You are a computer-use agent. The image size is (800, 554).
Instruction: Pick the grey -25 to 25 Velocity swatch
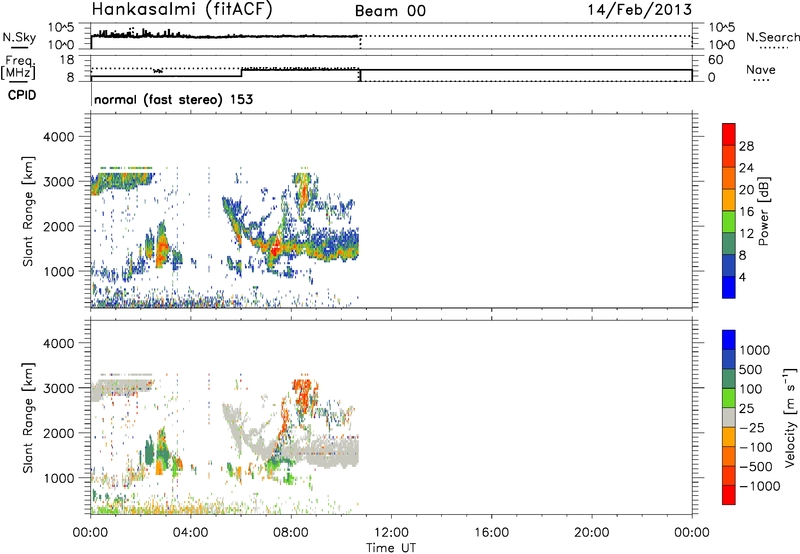[x=729, y=417]
